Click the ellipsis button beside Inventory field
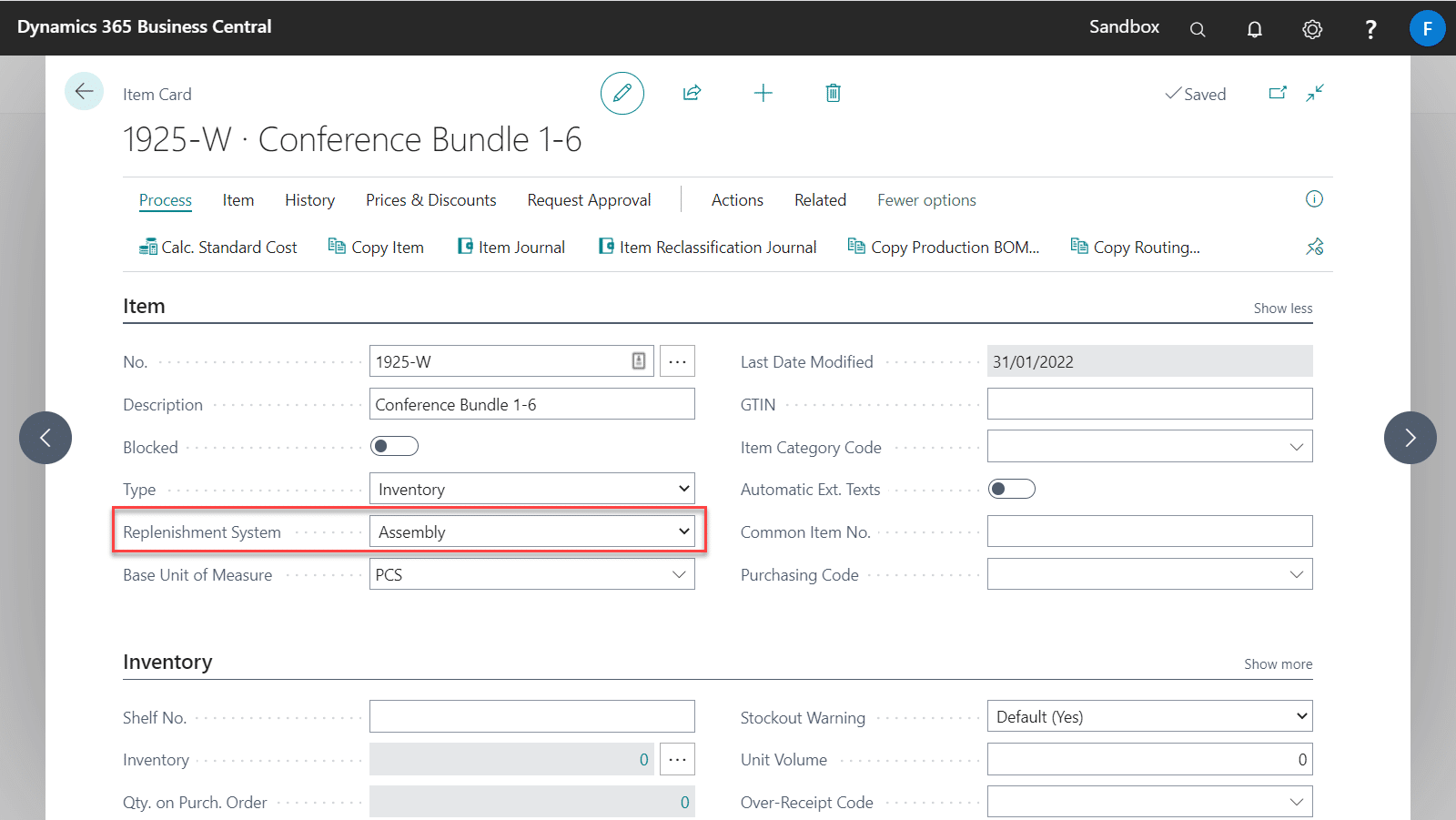 point(677,759)
